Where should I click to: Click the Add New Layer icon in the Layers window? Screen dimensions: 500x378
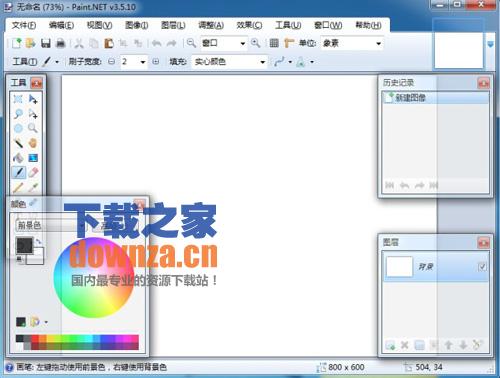390,346
